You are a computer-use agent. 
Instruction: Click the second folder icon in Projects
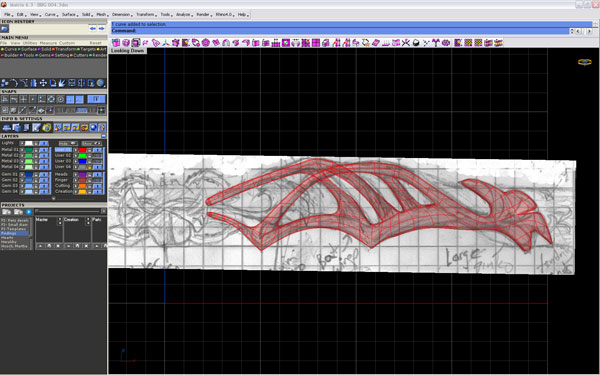click(x=18, y=212)
